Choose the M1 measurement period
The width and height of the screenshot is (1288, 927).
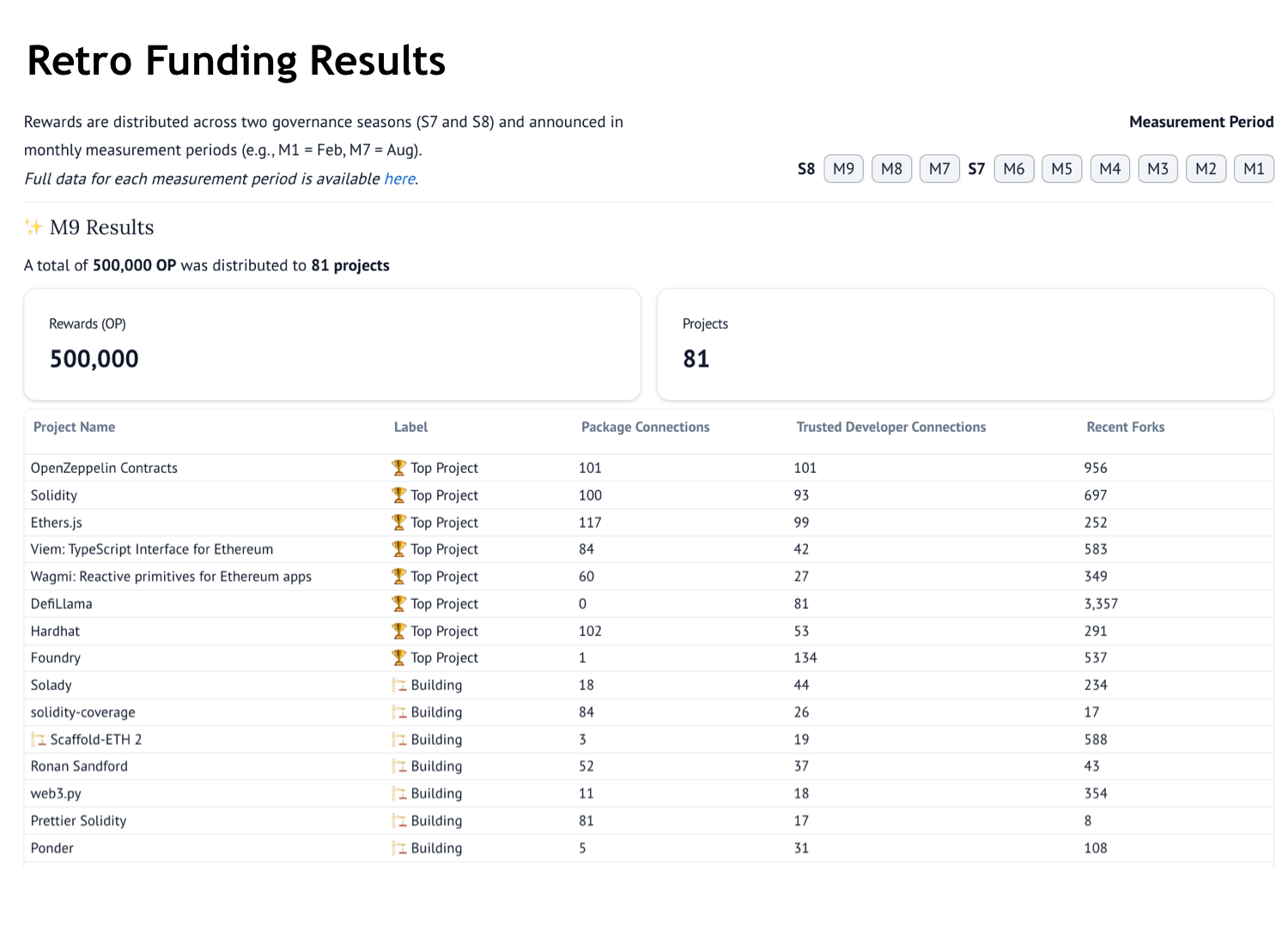point(1254,169)
